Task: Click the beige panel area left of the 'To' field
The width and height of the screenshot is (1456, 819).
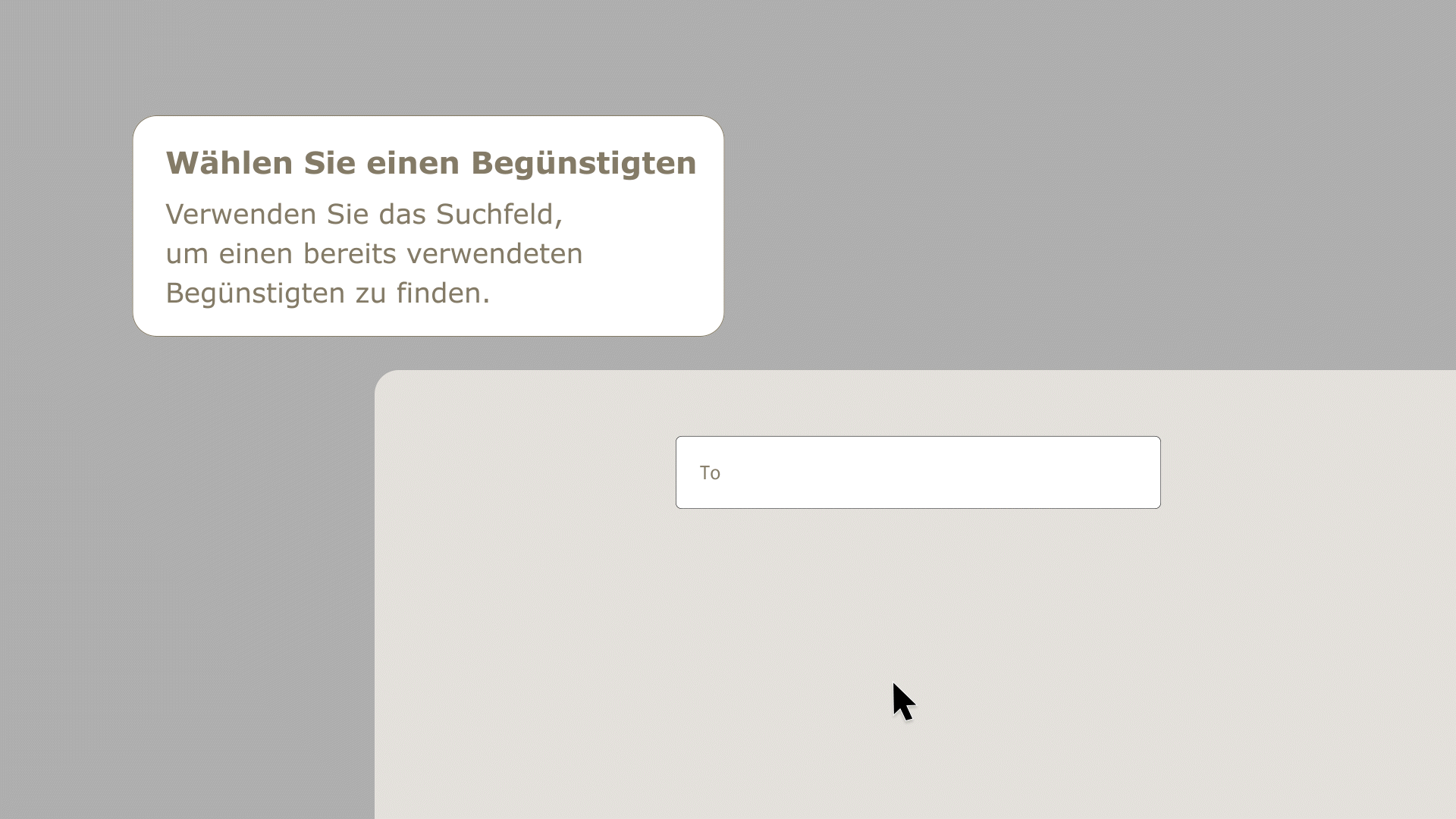Action: 523,472
